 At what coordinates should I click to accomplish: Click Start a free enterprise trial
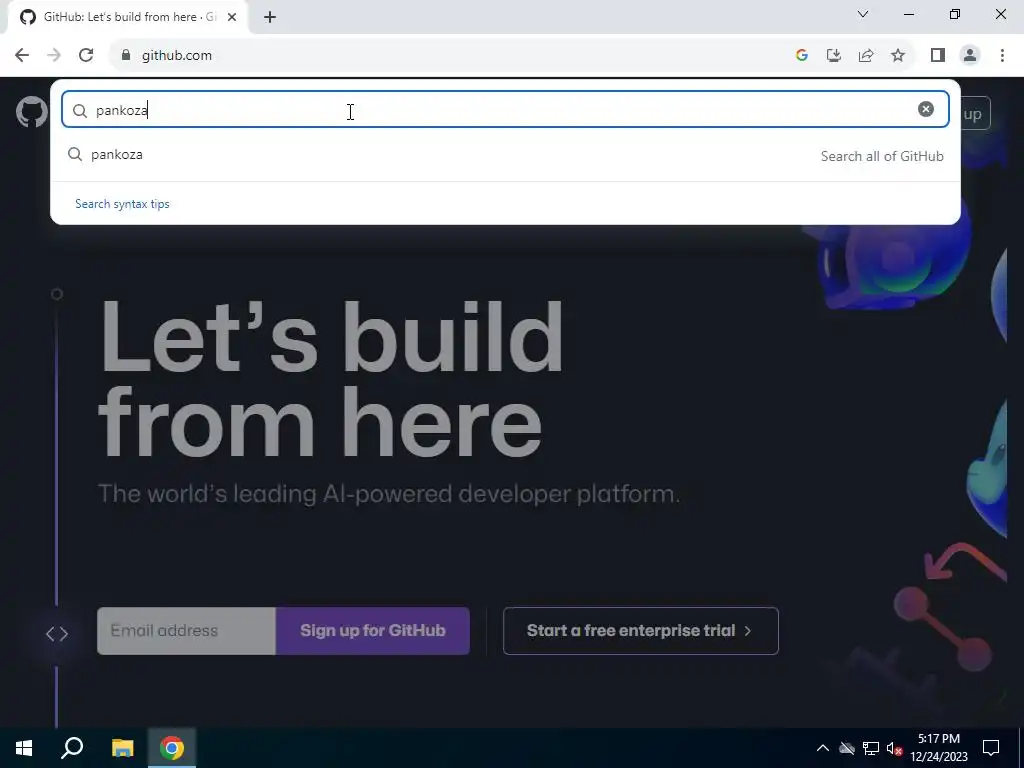(x=641, y=631)
